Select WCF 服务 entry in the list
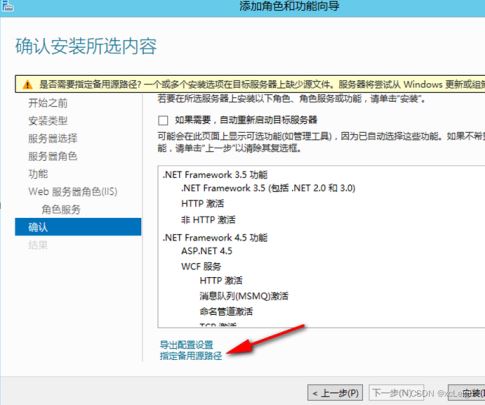The image size is (485, 405). point(201,266)
